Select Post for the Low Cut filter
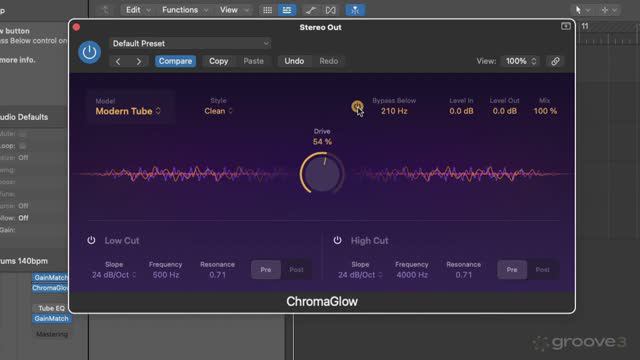The width and height of the screenshot is (640, 360). pyautogui.click(x=296, y=270)
